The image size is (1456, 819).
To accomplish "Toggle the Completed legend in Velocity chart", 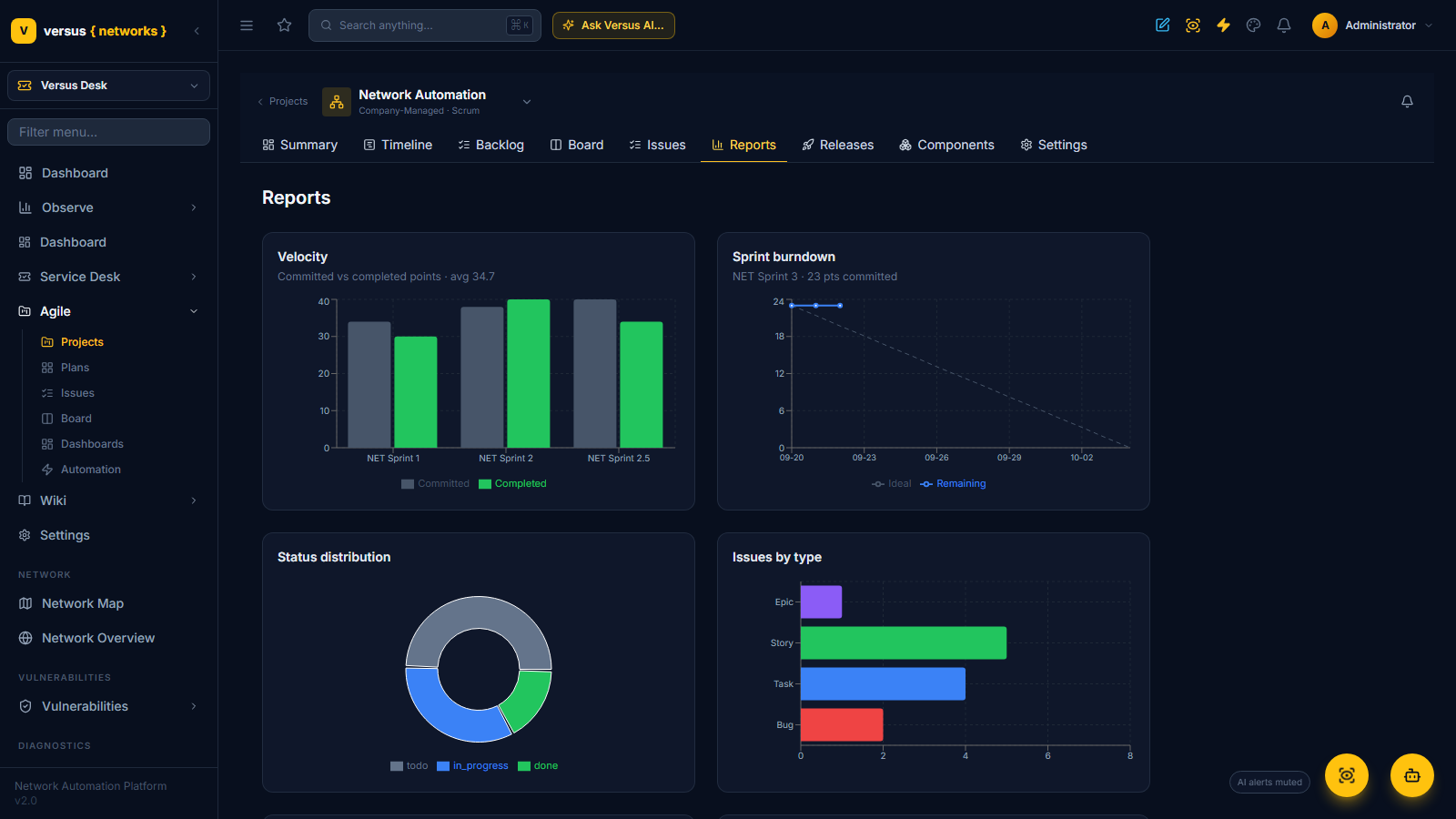I will click(512, 484).
